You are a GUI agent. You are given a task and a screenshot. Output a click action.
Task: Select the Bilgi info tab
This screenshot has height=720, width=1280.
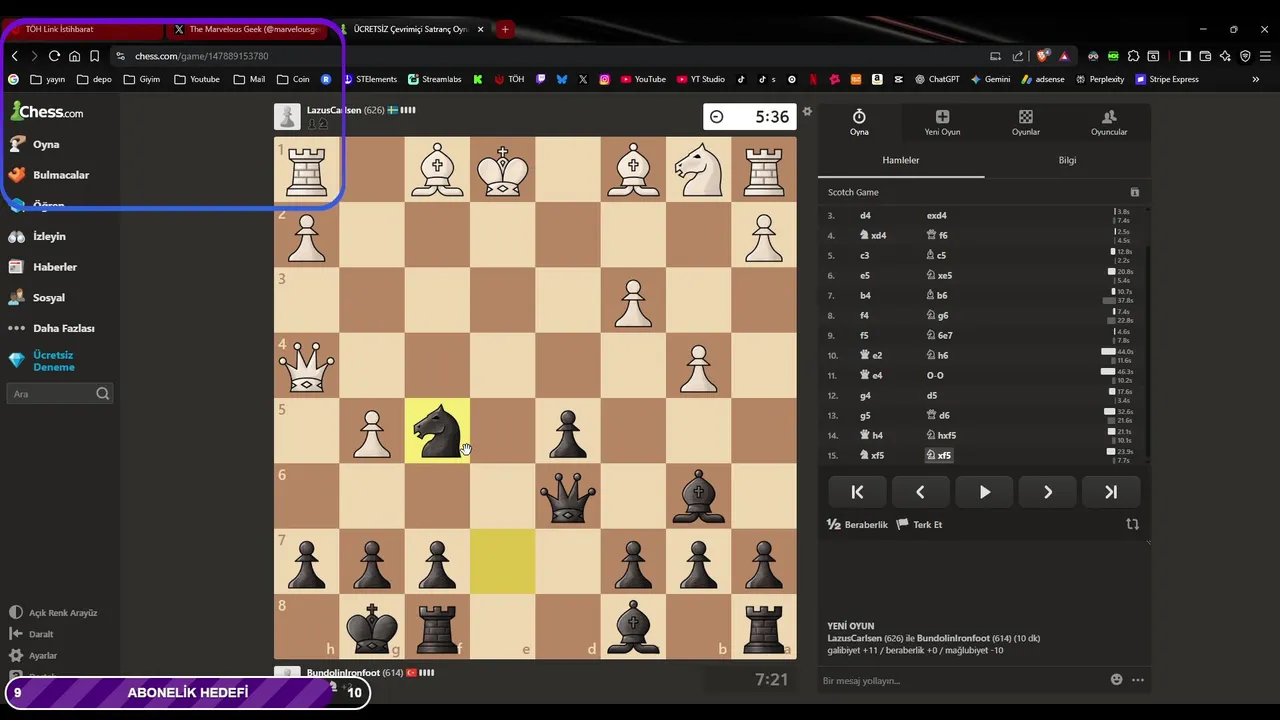click(1068, 160)
